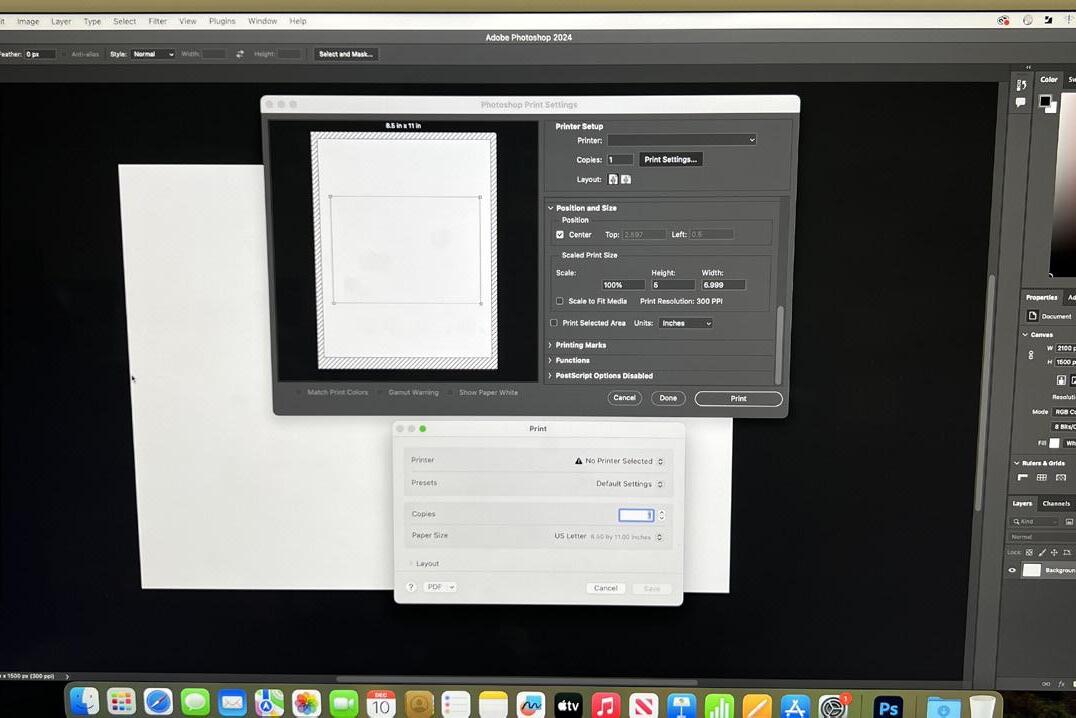Open the Photos app in the Dock
The width and height of the screenshot is (1076, 718).
306,704
